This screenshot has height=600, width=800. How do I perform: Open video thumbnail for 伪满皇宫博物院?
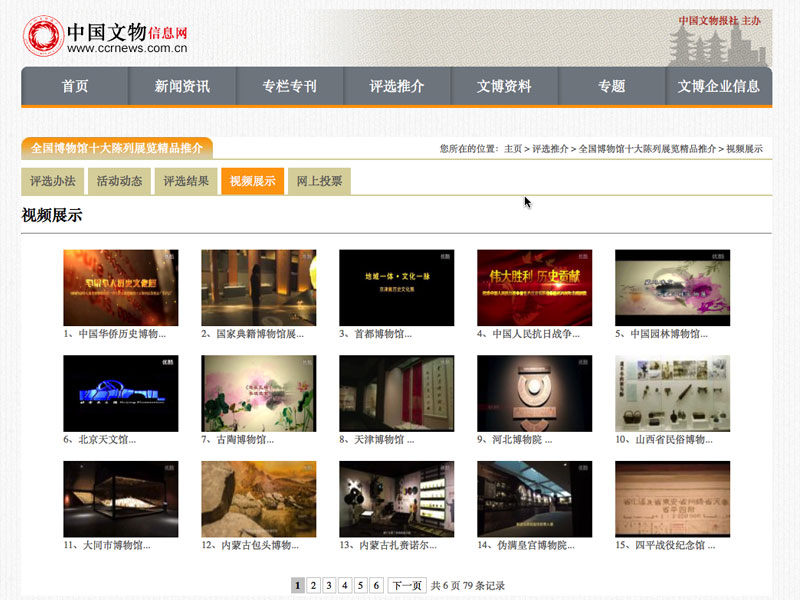(535, 499)
